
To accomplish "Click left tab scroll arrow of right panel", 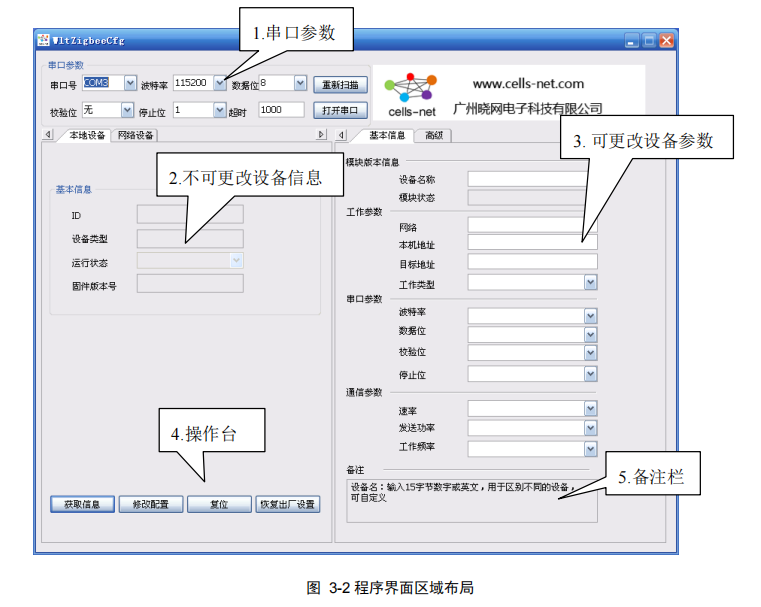I will pos(342,135).
